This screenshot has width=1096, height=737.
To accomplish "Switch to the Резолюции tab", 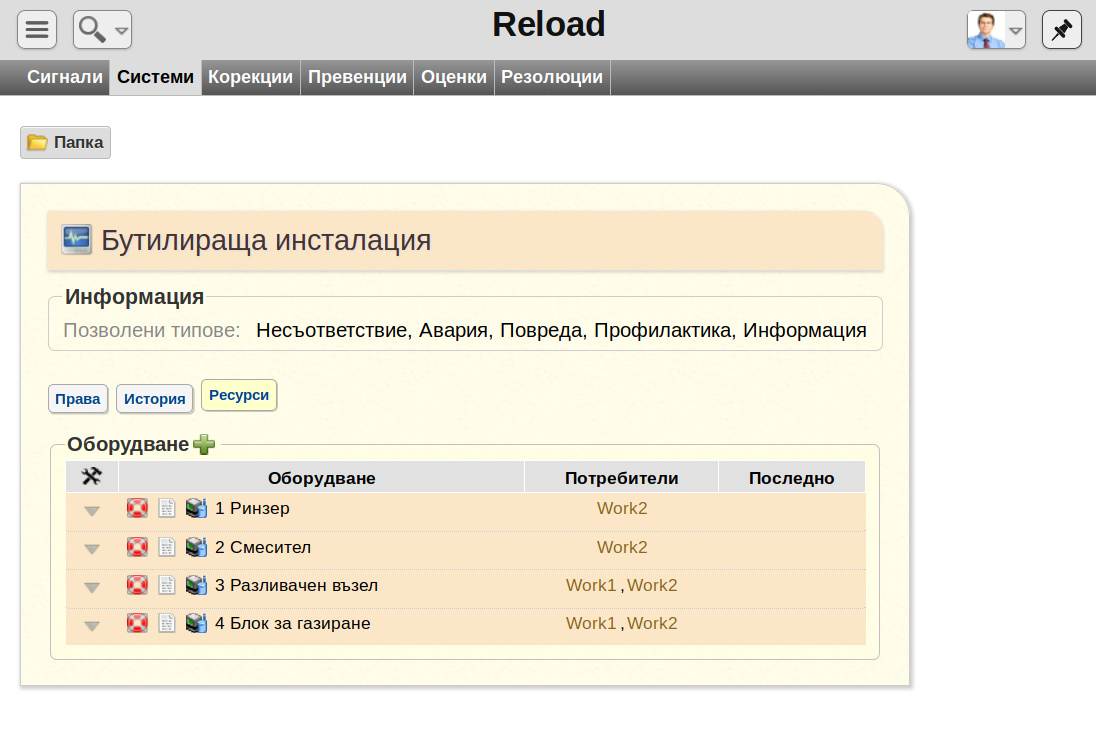I will point(552,77).
